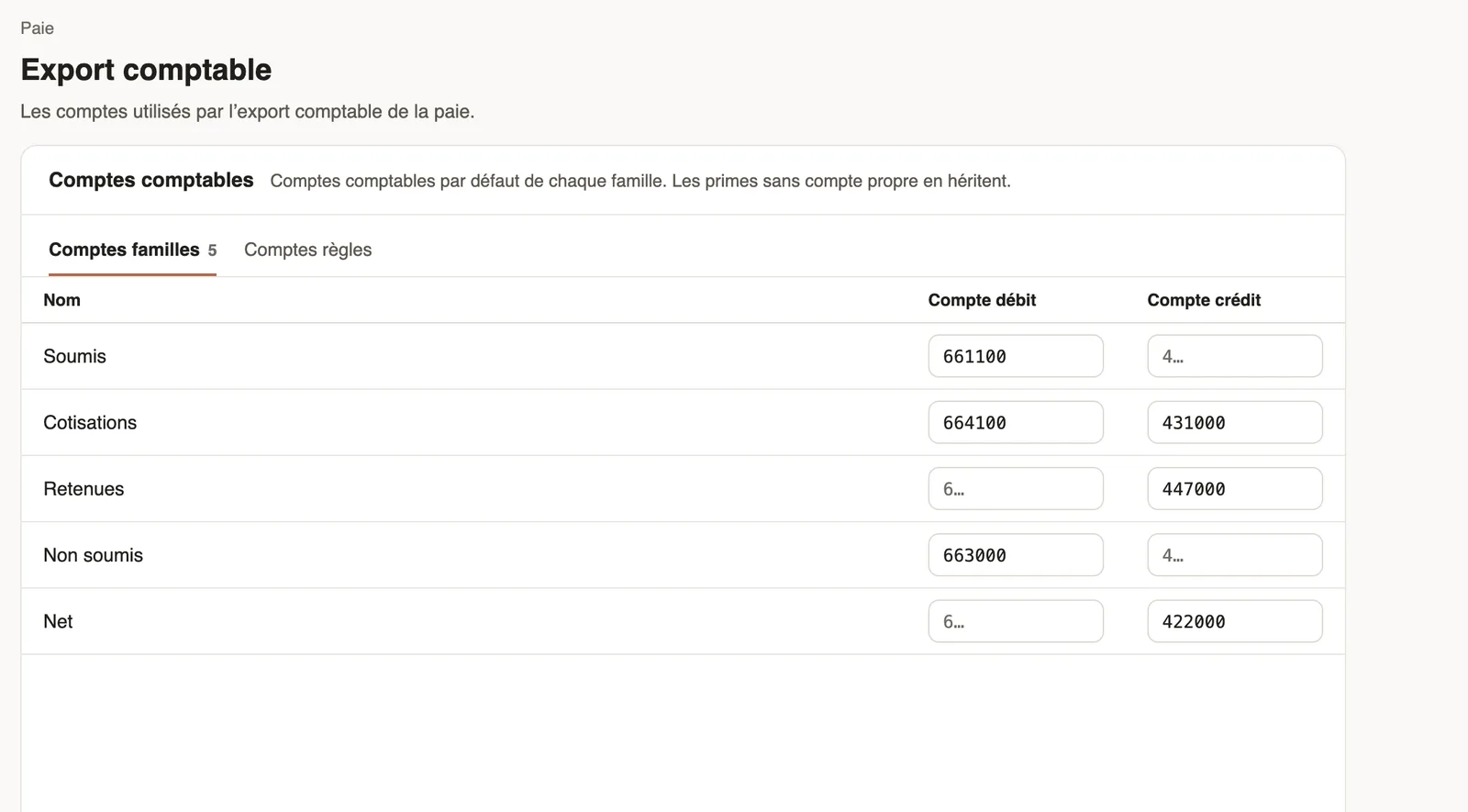
Task: Click the Paie breadcrumb
Action: [x=37, y=28]
